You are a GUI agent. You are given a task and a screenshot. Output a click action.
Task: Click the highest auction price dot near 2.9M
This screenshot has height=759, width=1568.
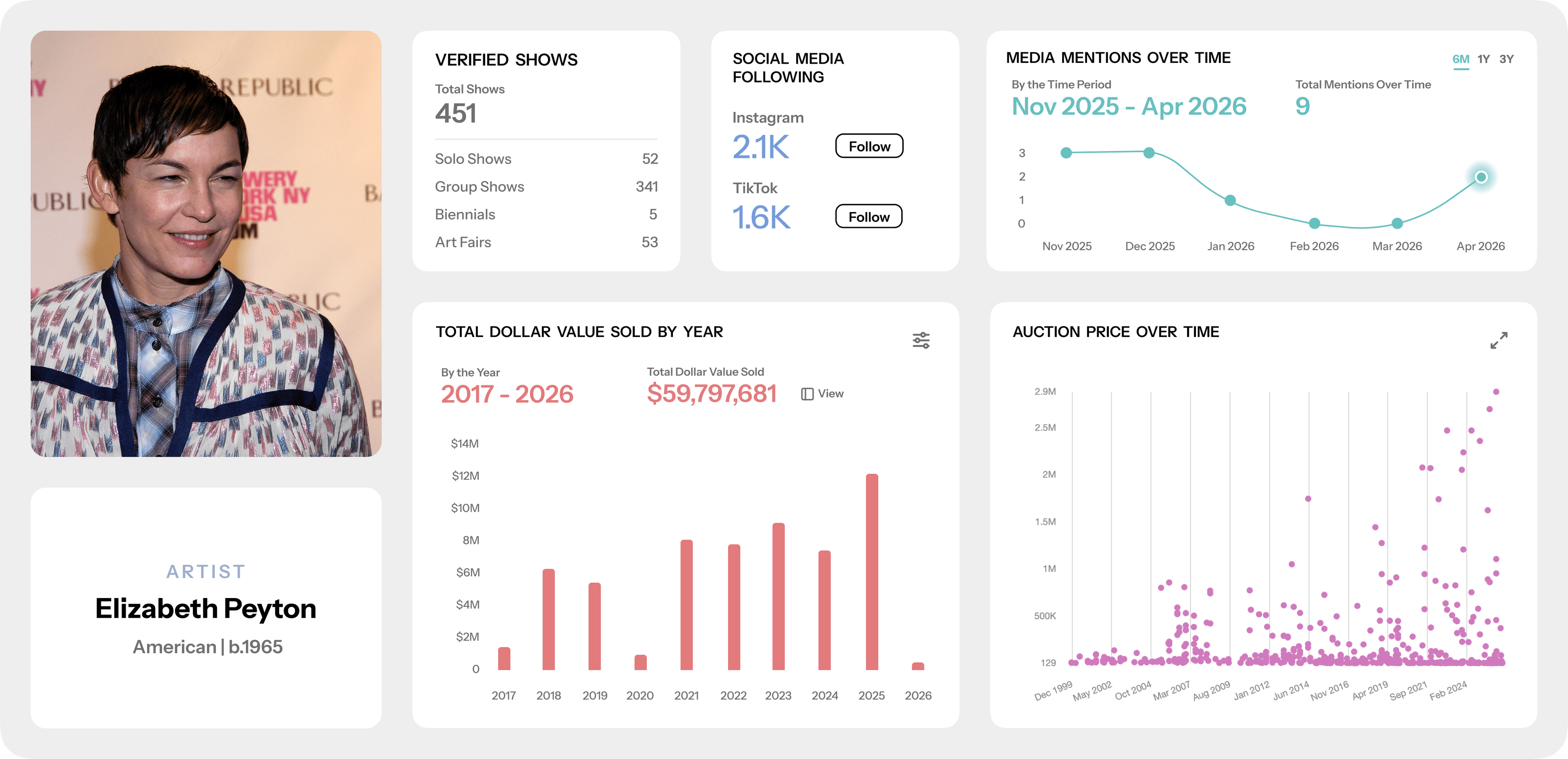point(1496,392)
